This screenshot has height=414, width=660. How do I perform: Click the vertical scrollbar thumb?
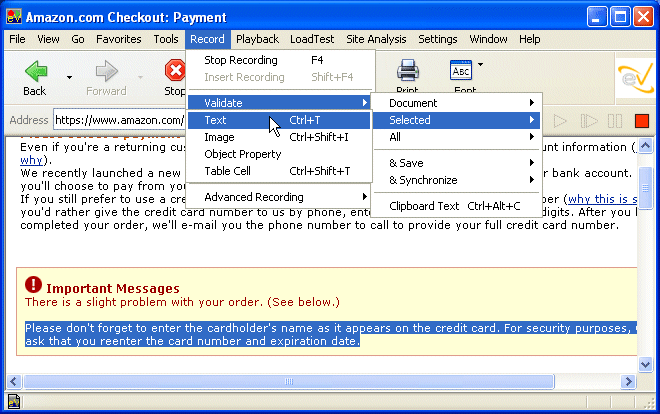click(x=645, y=188)
